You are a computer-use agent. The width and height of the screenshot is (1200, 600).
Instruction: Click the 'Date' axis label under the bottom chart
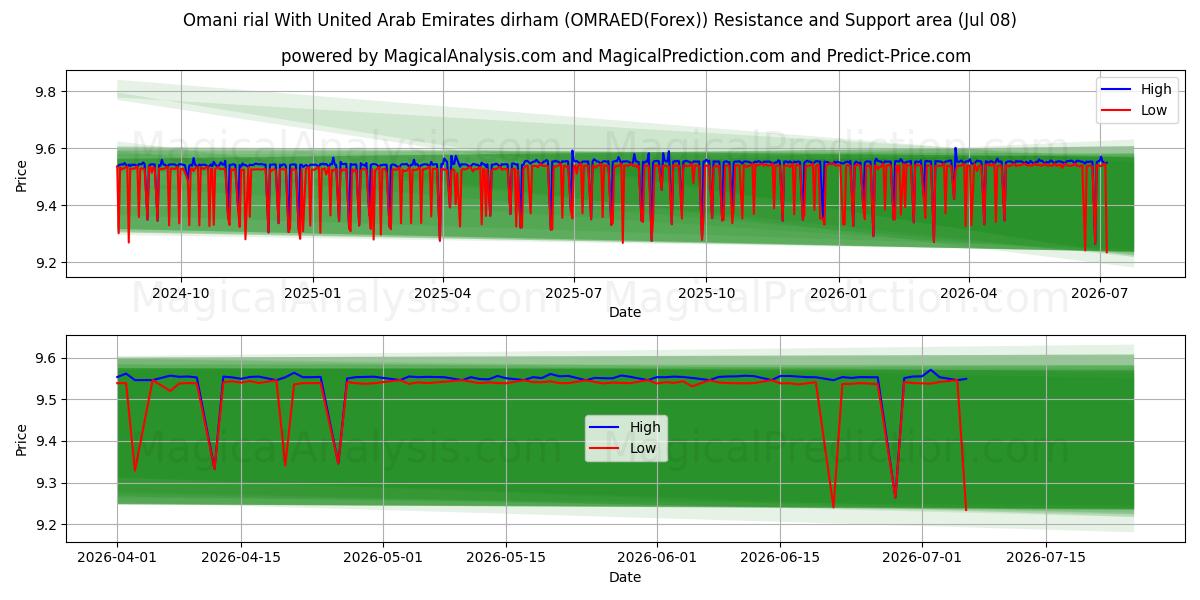point(625,577)
